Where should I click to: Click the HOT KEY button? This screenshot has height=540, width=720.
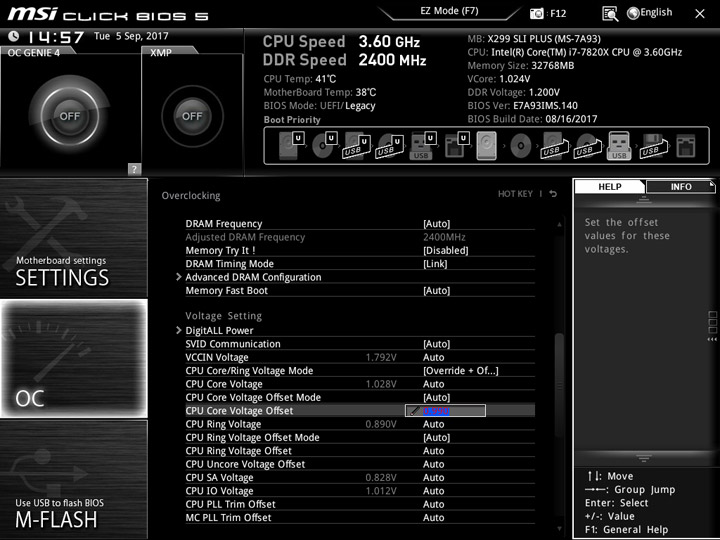[x=515, y=194]
